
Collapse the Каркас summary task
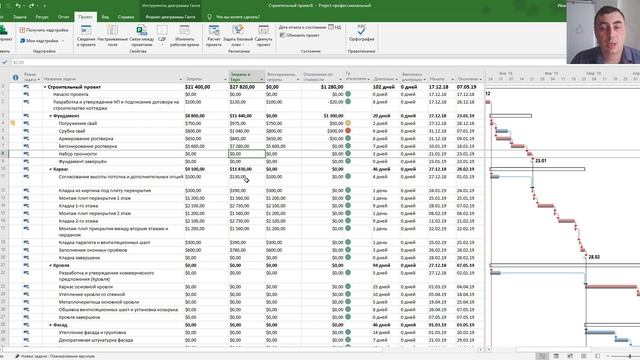(x=51, y=169)
